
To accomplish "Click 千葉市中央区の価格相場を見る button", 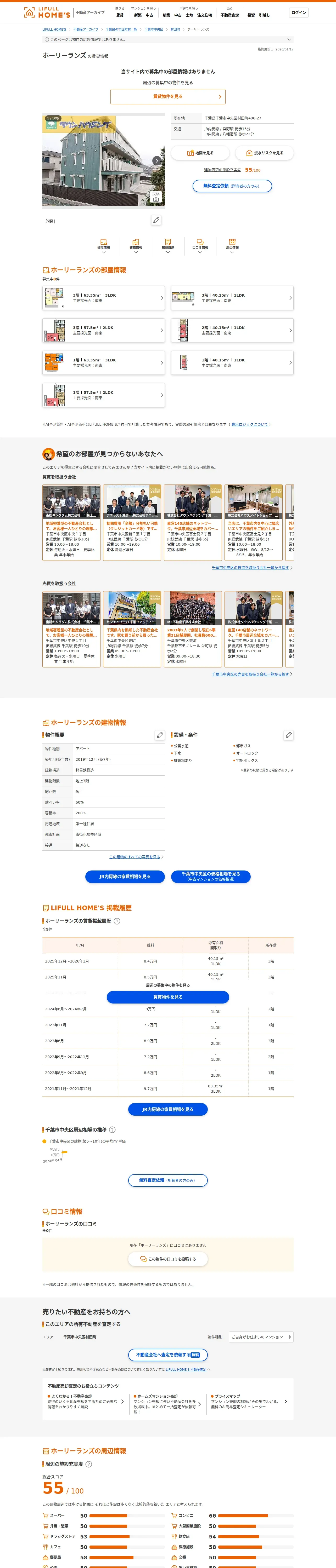I will [x=211, y=877].
